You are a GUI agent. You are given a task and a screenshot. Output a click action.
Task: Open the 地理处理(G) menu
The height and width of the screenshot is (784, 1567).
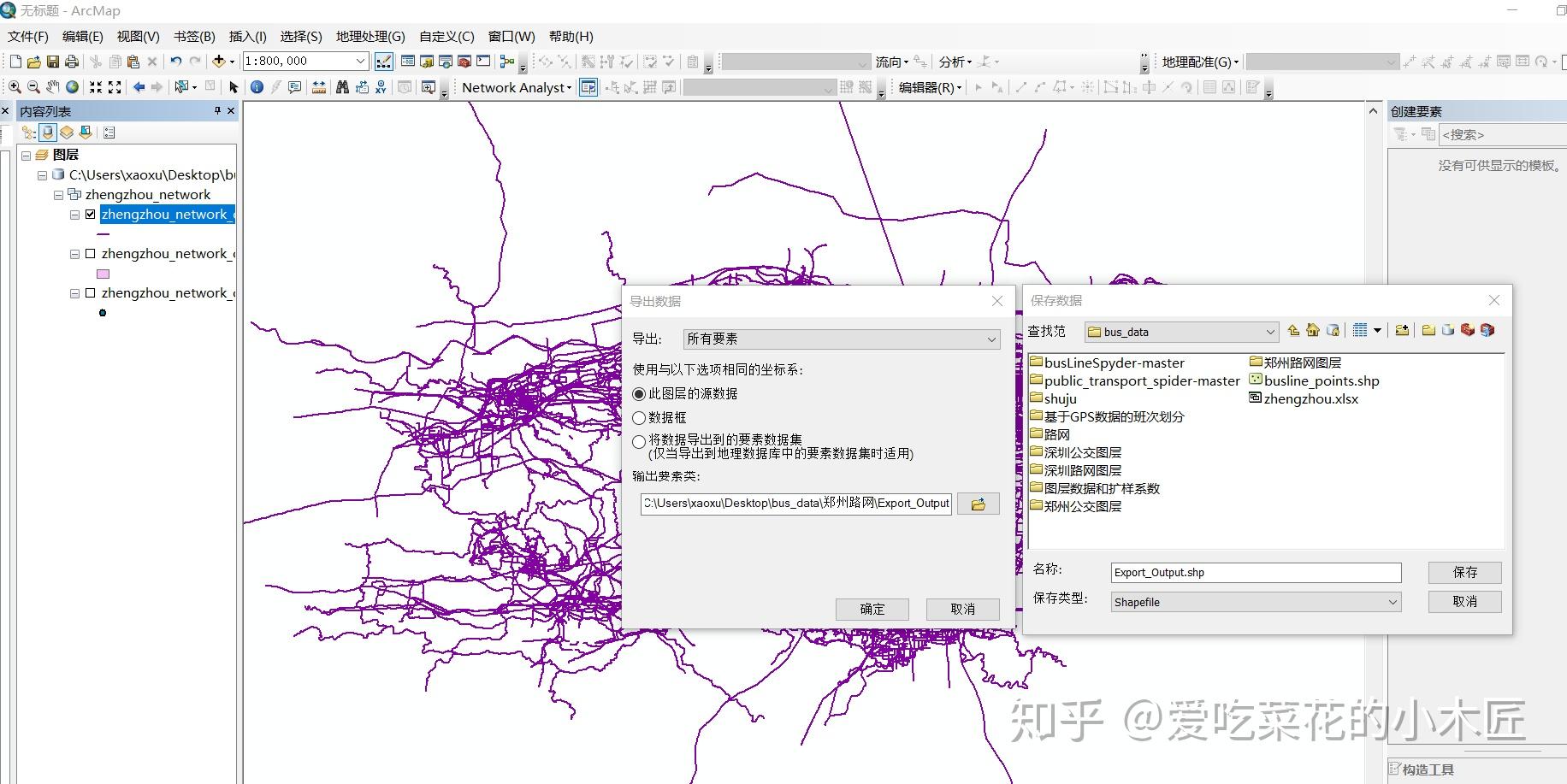(x=370, y=36)
